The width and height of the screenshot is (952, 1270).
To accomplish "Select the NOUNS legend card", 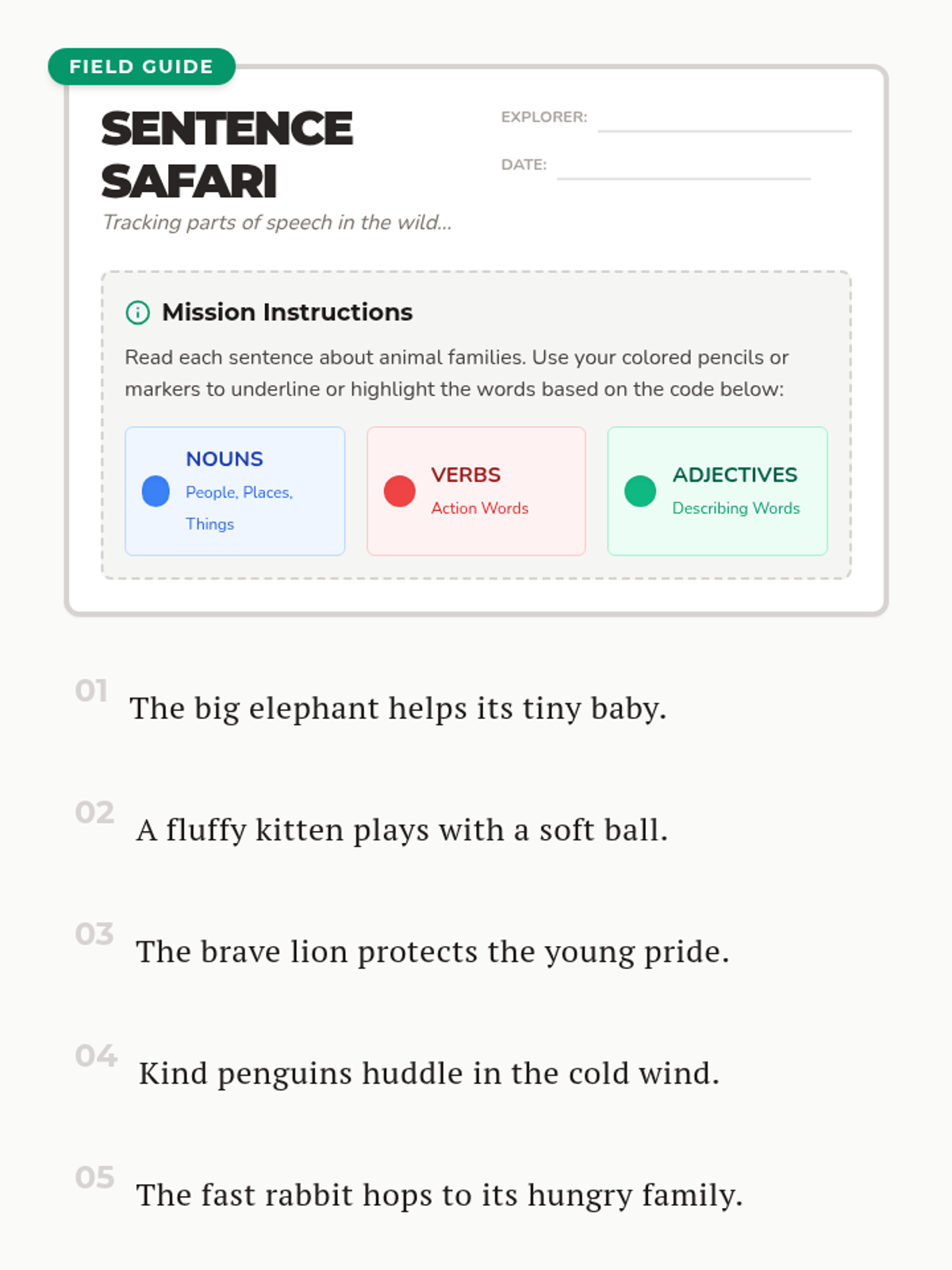I will [x=235, y=491].
